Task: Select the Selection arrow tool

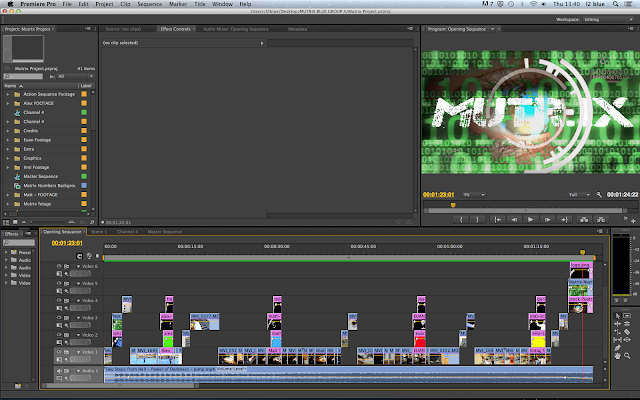Action: coord(618,316)
